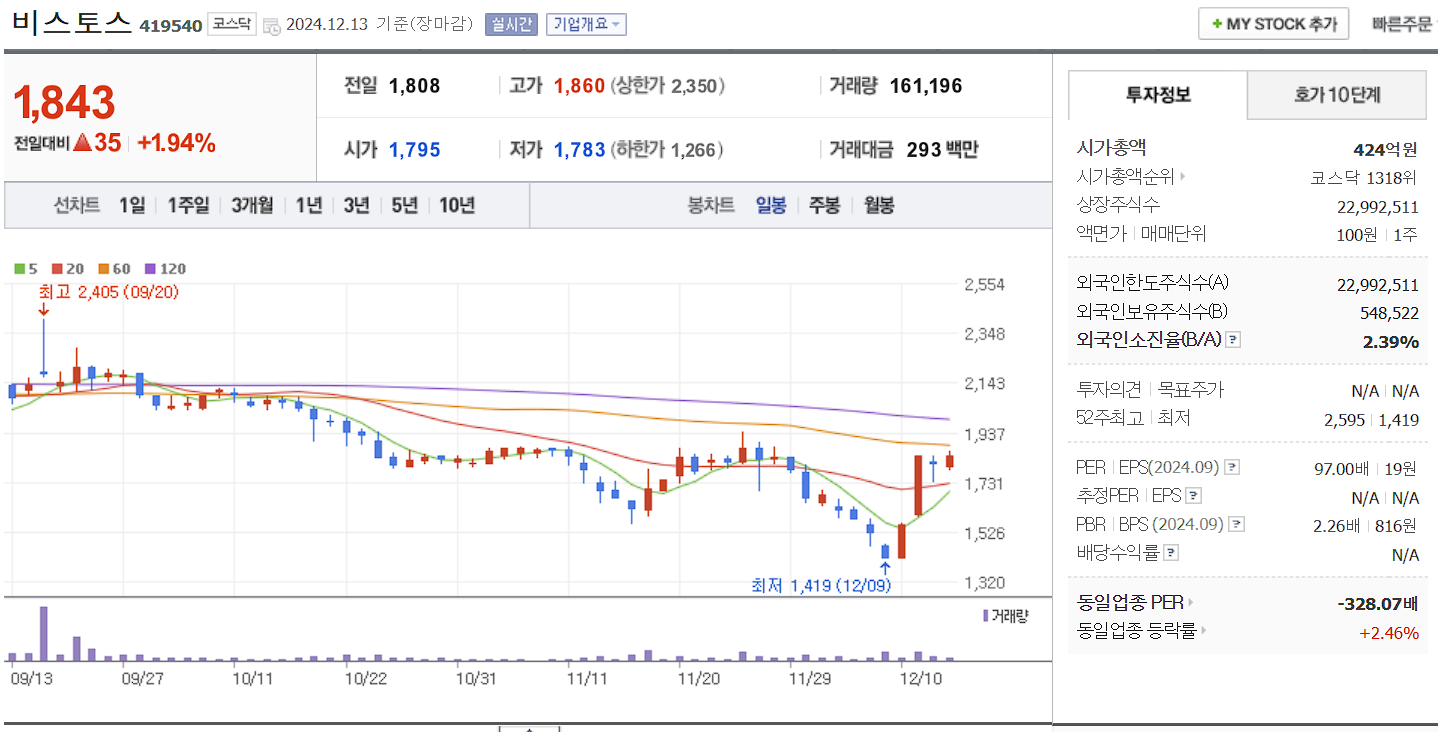Click the help icon next to BPS(2024.09)
The image size is (1438, 732).
(x=1235, y=523)
